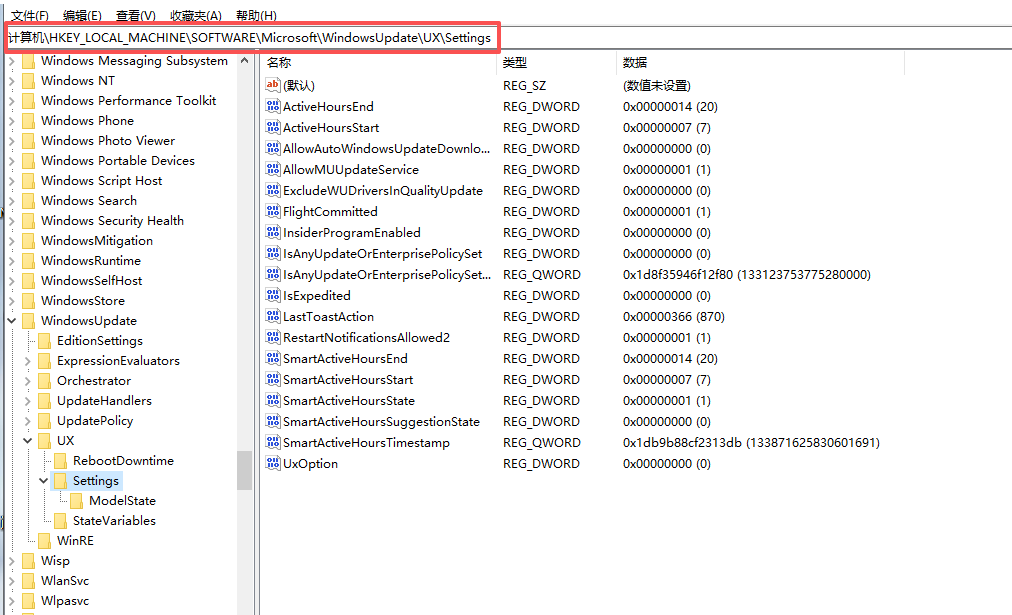Click the UxOption value icon
Viewport: 1012px width, 615px height.
click(273, 463)
